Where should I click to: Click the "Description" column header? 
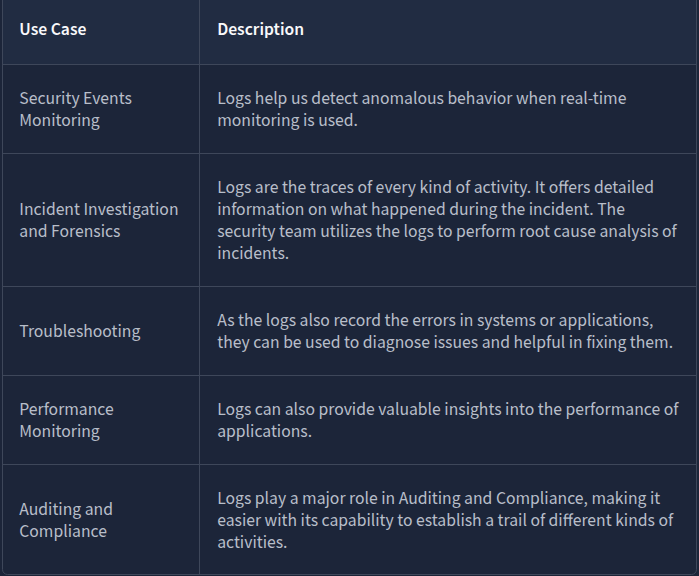(260, 29)
